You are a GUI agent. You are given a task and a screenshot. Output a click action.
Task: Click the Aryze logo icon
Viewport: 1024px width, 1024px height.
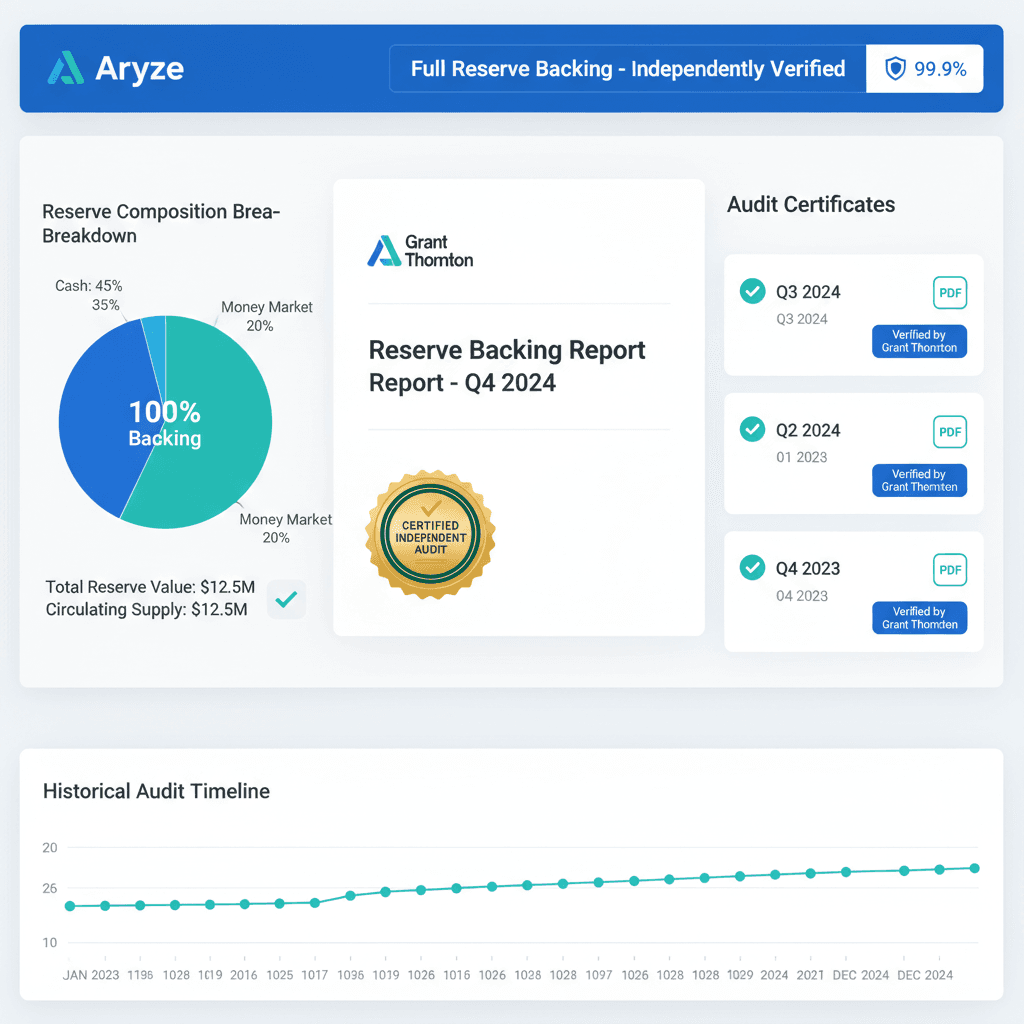pos(64,68)
